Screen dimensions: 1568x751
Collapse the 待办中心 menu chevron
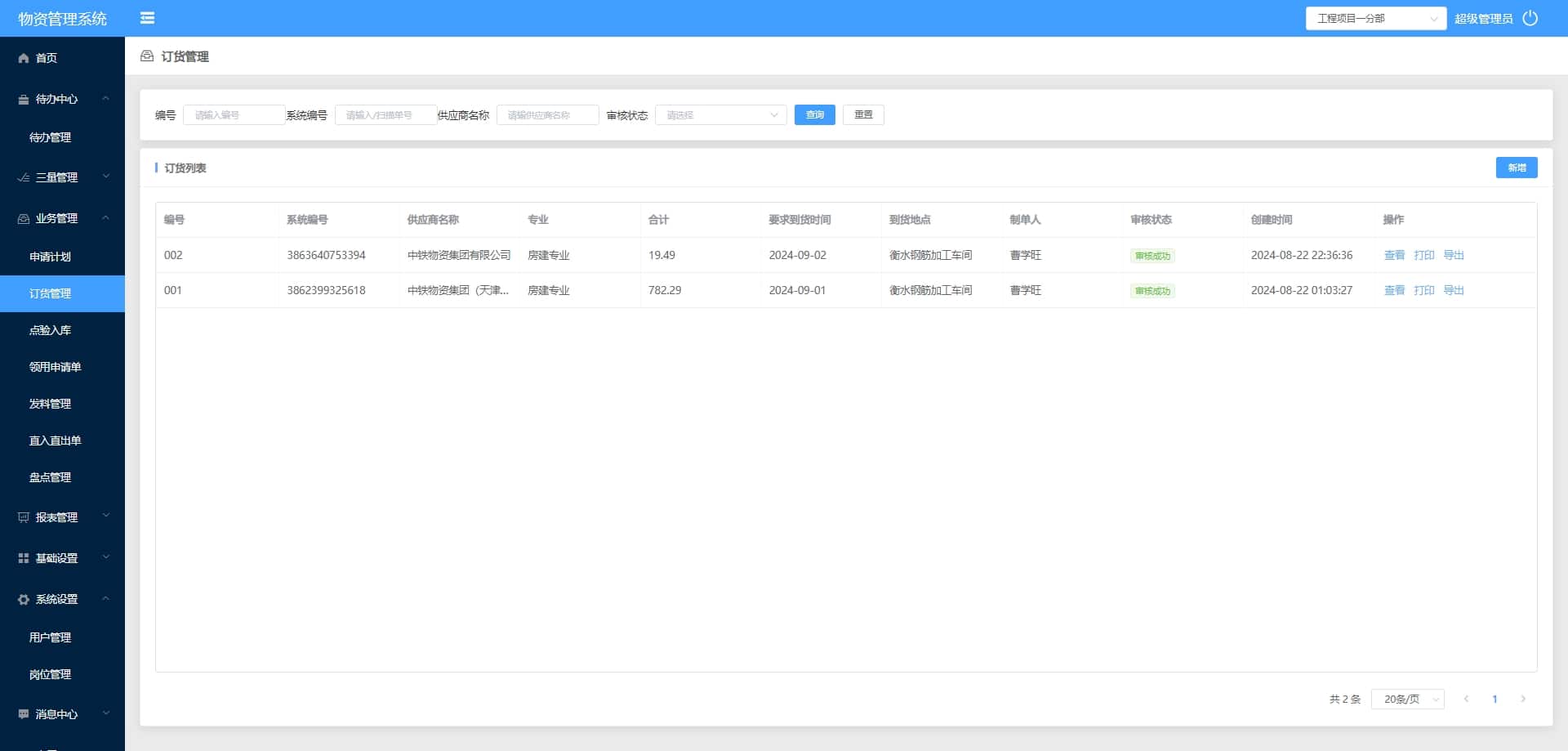(x=105, y=99)
